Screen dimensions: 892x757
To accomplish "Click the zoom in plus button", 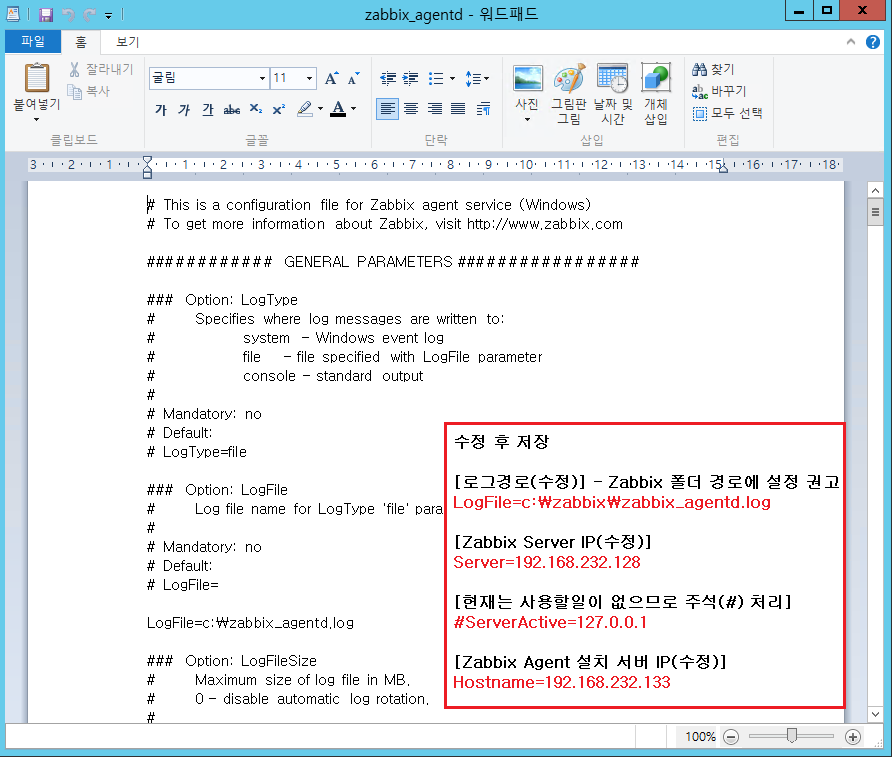I will point(852,737).
